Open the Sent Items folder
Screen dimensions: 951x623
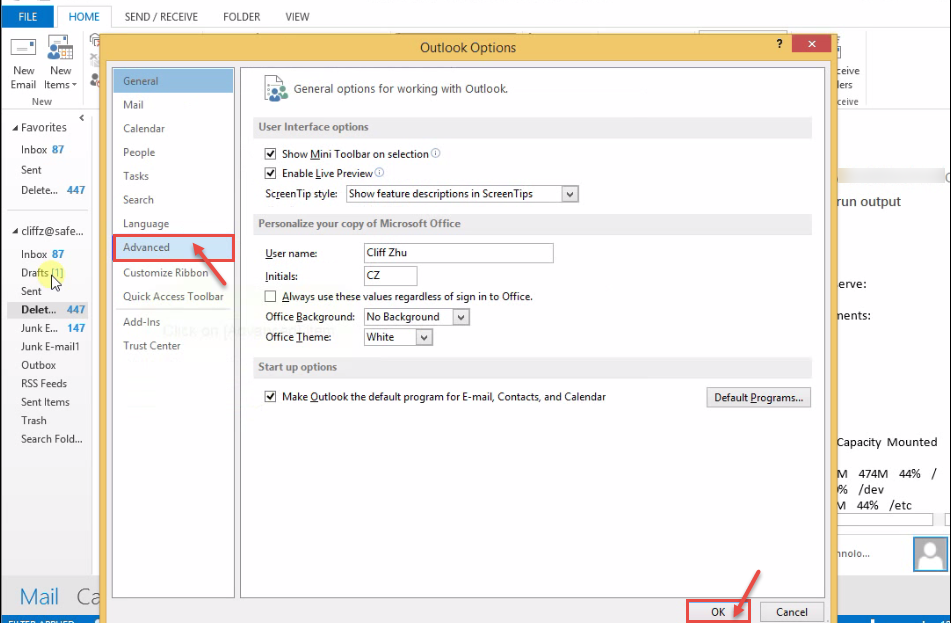(x=45, y=402)
